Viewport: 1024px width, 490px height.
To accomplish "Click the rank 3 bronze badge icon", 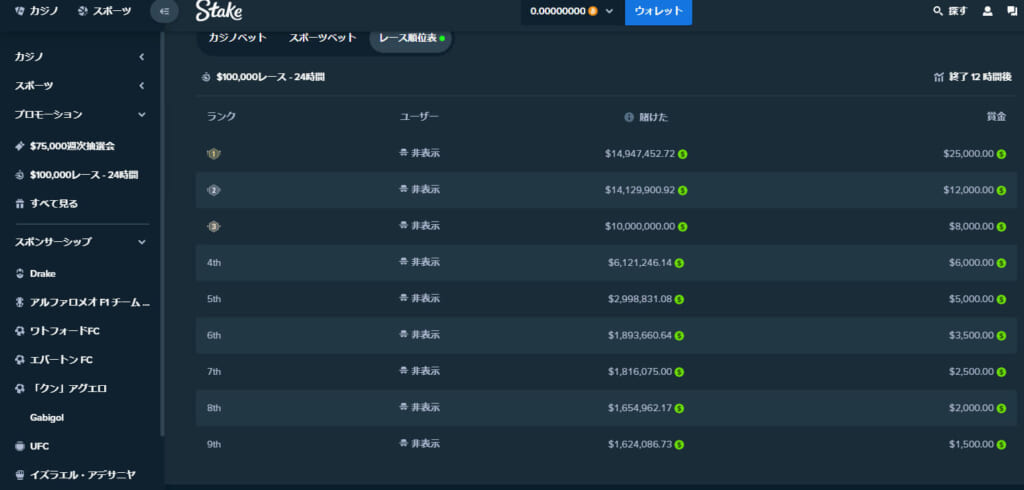I will click(x=214, y=227).
